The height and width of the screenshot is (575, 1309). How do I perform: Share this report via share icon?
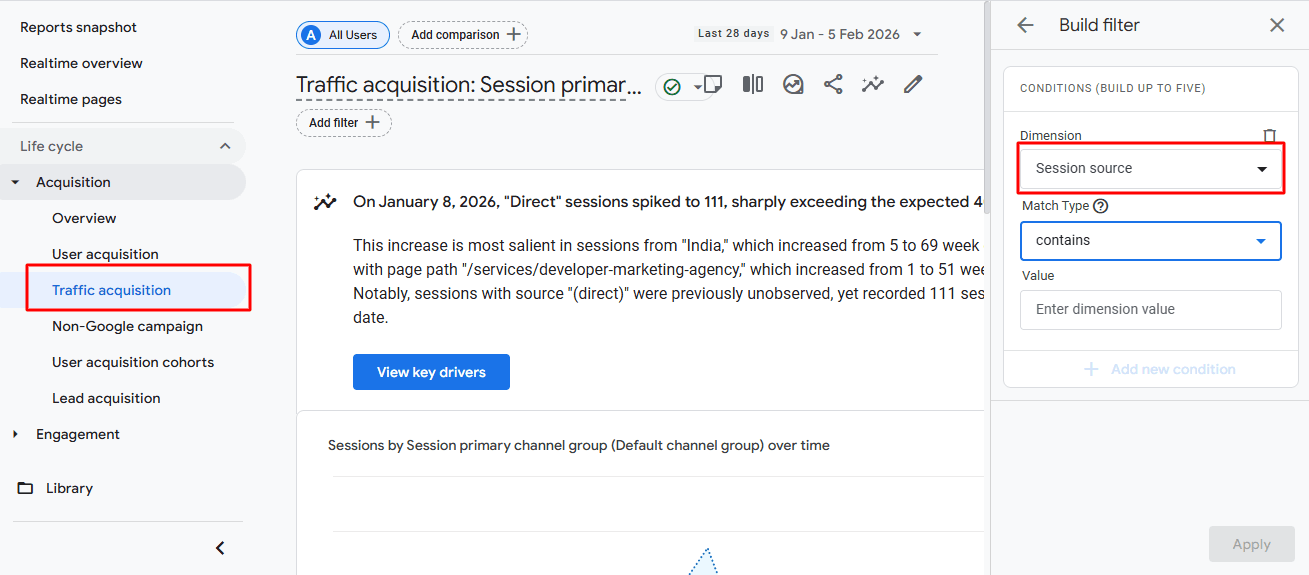833,85
